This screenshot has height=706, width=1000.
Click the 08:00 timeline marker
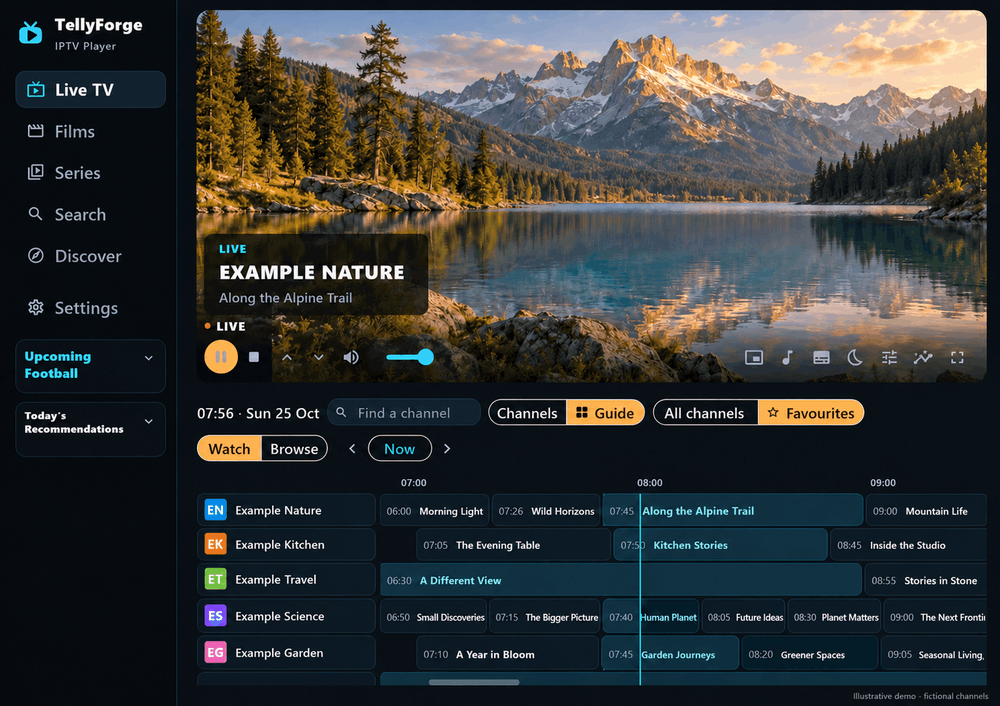pyautogui.click(x=649, y=483)
